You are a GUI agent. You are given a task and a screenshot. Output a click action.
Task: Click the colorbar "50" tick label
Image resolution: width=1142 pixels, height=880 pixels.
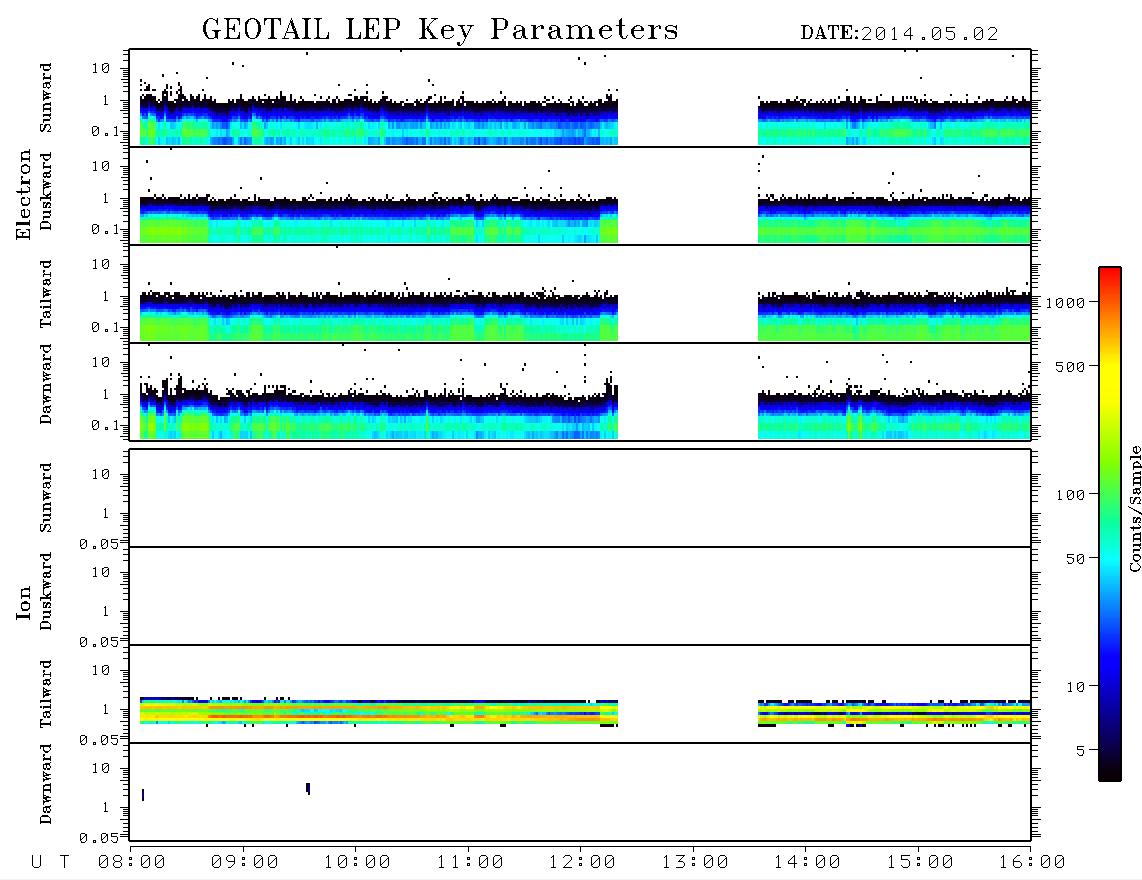tap(1075, 559)
